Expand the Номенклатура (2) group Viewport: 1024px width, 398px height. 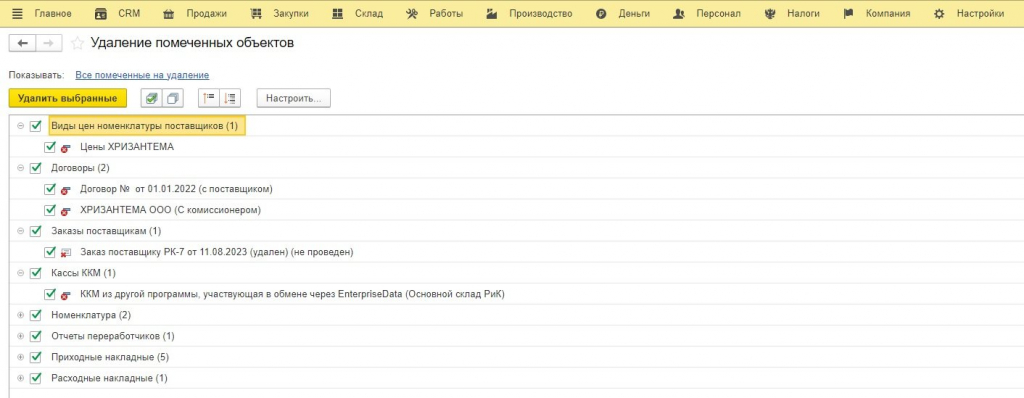(x=21, y=315)
